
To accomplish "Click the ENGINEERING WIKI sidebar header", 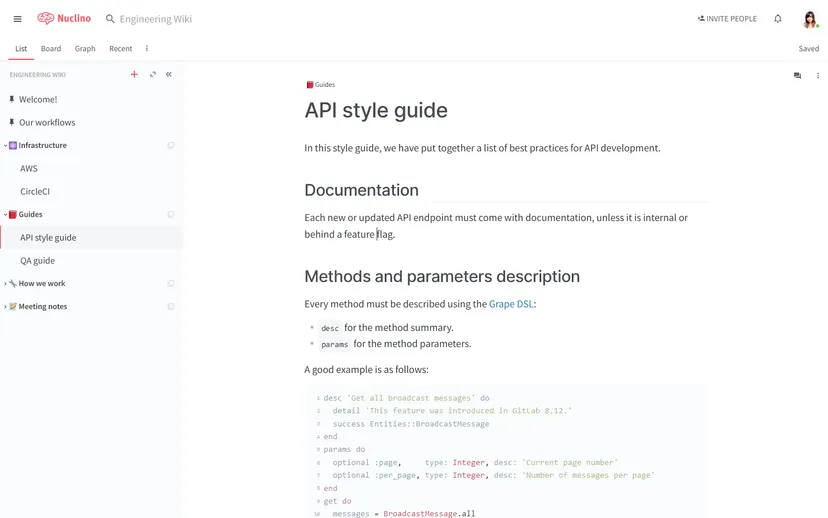I will click(x=37, y=75).
